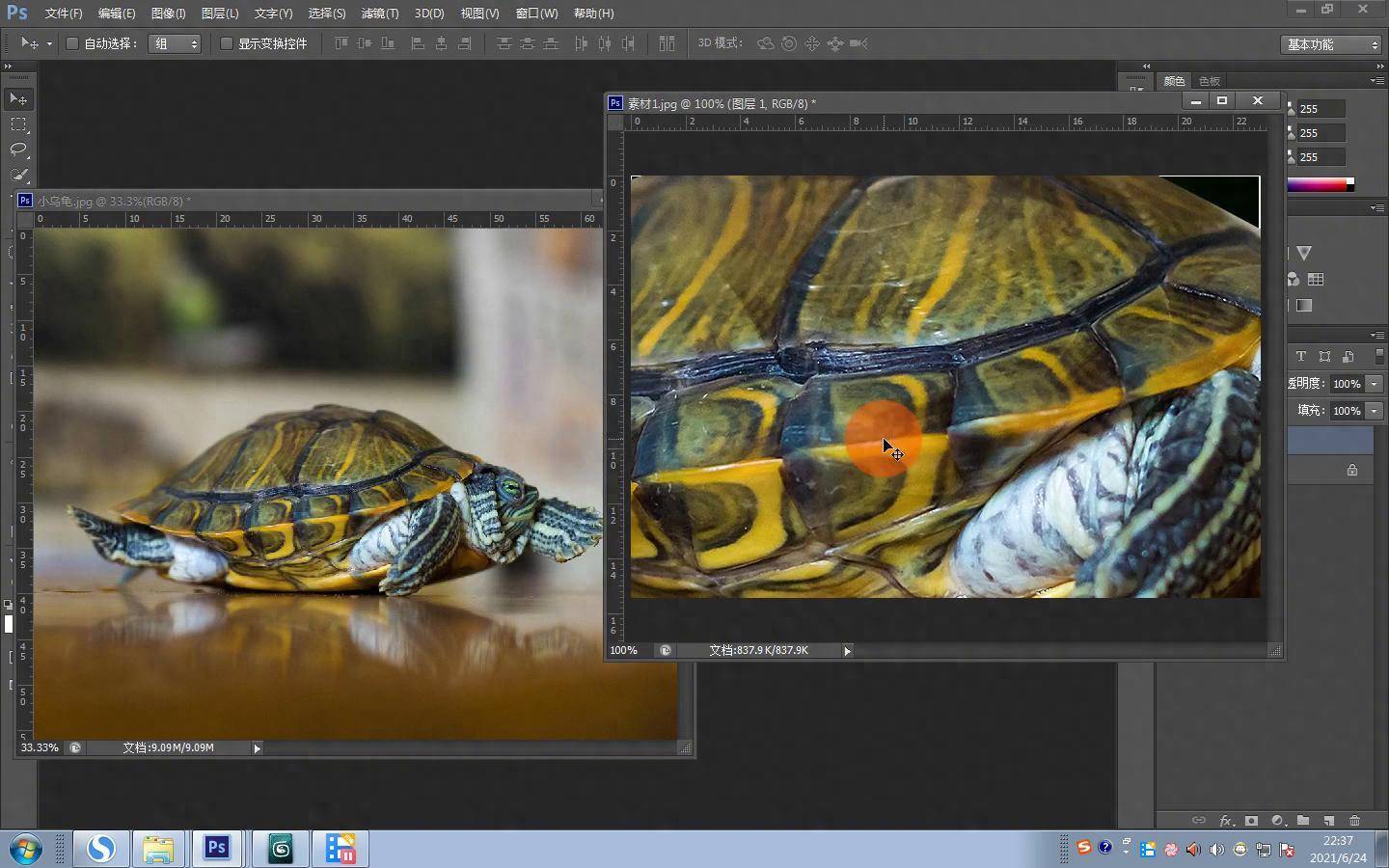Enable the 自动选择 checkbox
1389x868 pixels.
tap(72, 43)
